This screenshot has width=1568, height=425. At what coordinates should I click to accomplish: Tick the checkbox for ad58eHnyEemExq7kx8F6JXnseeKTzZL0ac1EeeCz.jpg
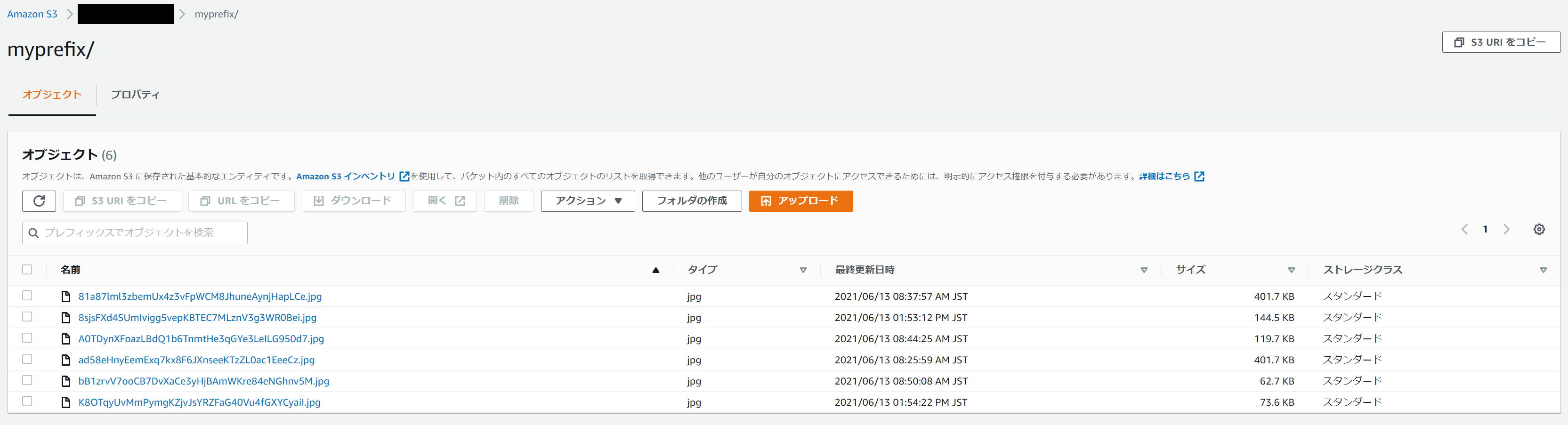pyautogui.click(x=27, y=359)
